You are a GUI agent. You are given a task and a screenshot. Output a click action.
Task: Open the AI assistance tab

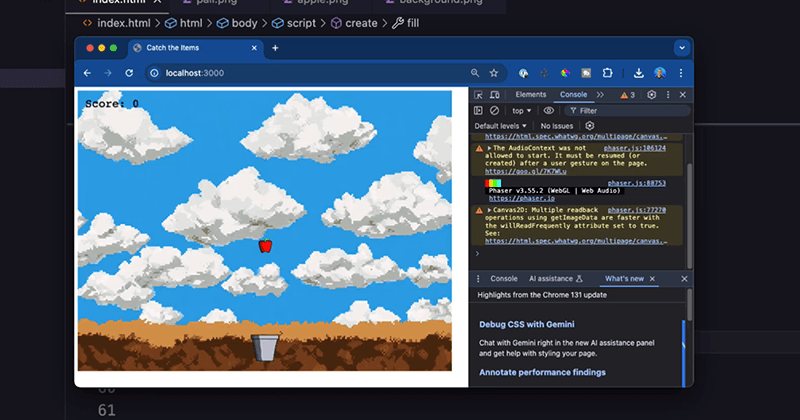coord(555,279)
